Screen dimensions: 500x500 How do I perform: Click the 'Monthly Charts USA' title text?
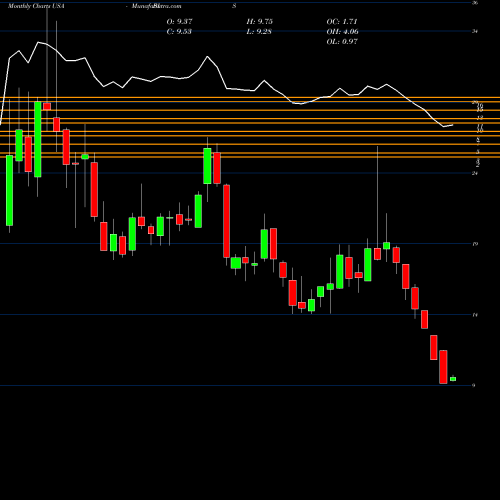tap(36, 6)
